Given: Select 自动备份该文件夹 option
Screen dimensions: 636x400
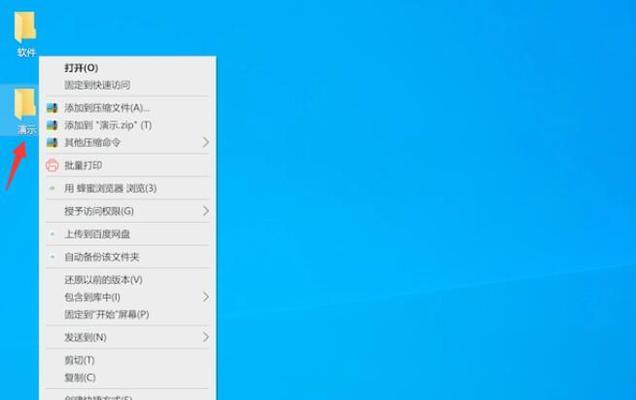Looking at the screenshot, I should (127, 257).
